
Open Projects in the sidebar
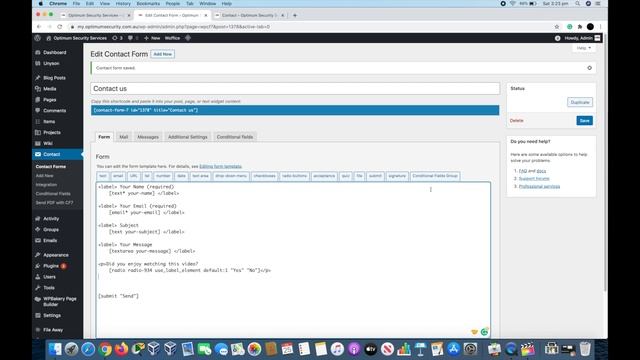[x=52, y=133]
